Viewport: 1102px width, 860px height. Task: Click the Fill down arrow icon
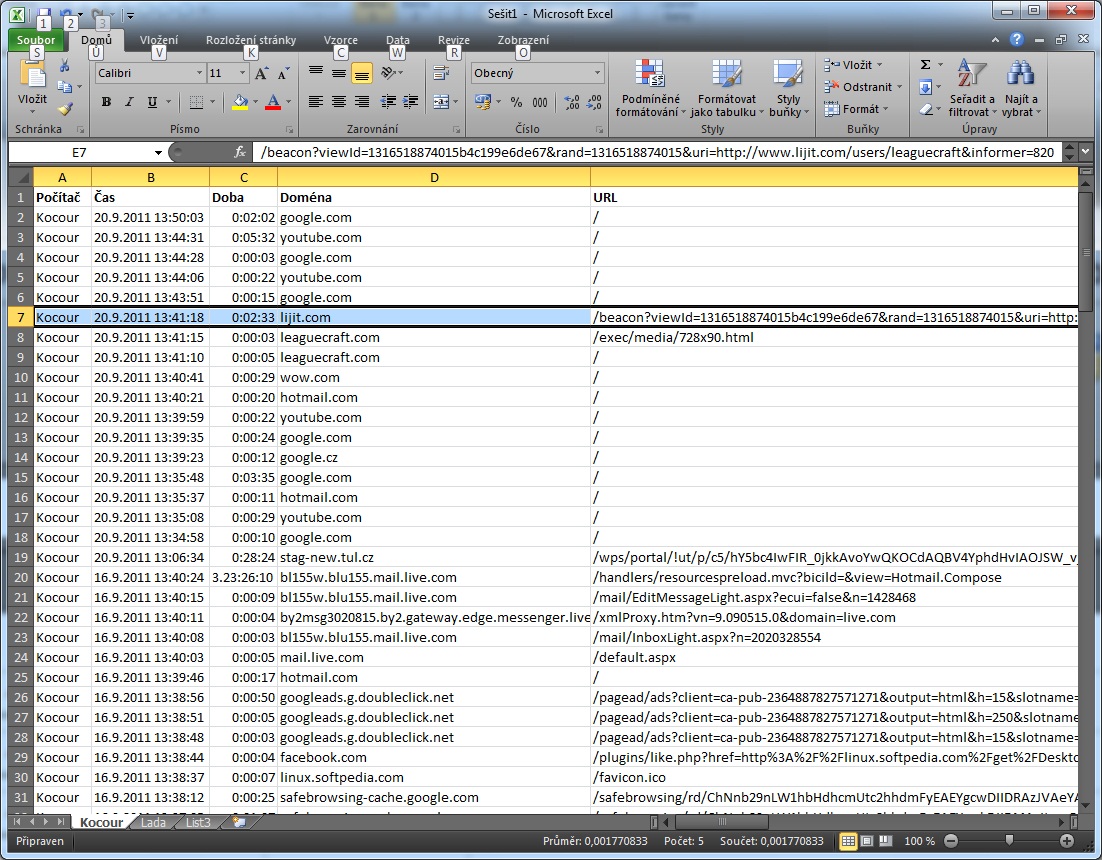click(926, 87)
